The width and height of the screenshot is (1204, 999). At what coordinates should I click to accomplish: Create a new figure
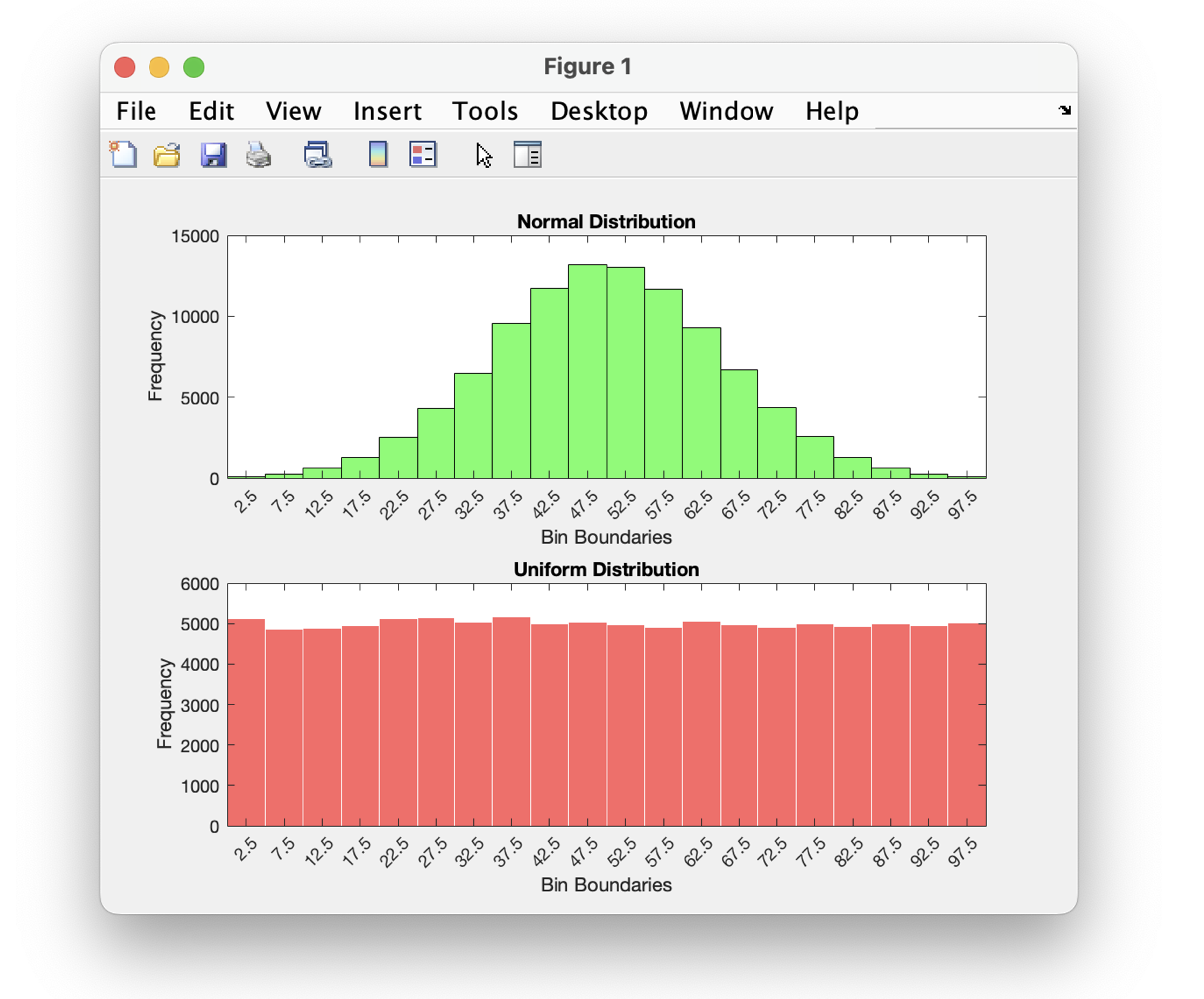pos(122,155)
